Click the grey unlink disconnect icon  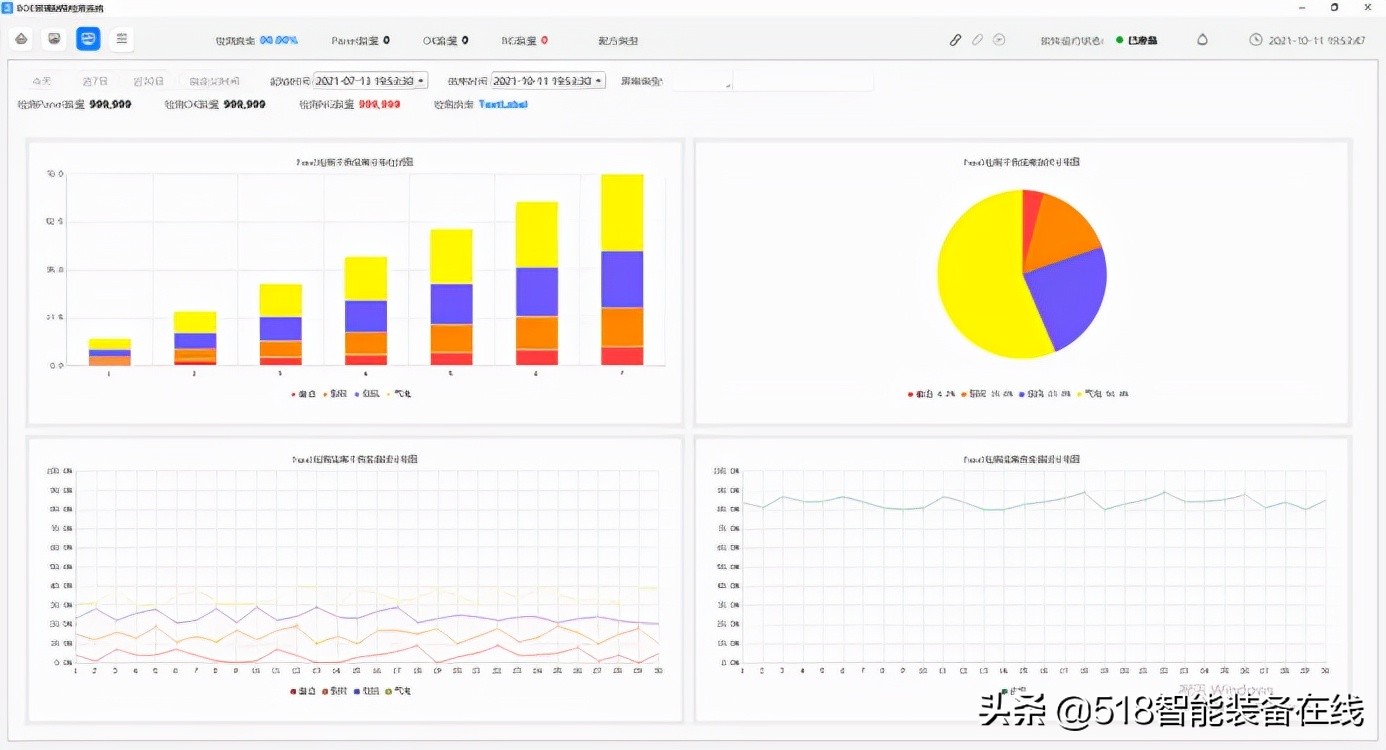[977, 40]
